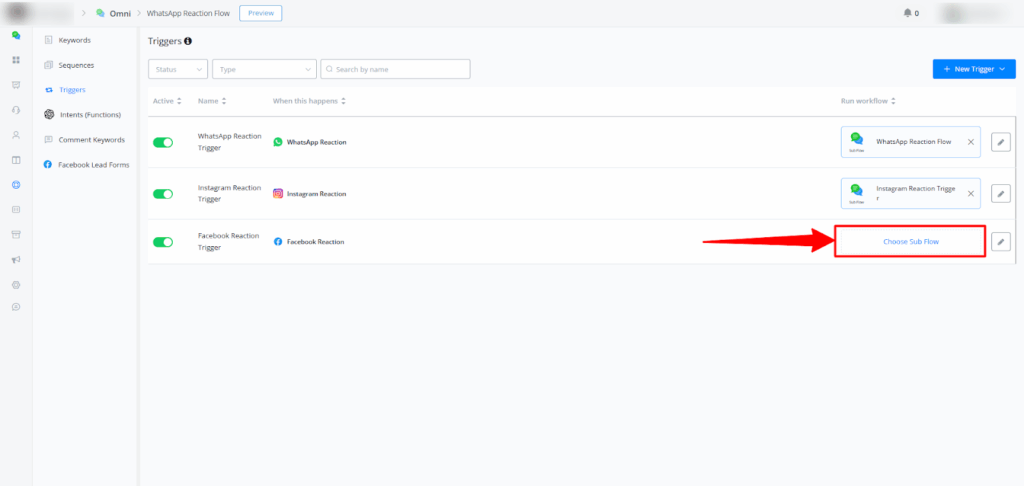Image resolution: width=1024 pixels, height=486 pixels.
Task: Click the Triggers info icon
Action: coord(188,41)
